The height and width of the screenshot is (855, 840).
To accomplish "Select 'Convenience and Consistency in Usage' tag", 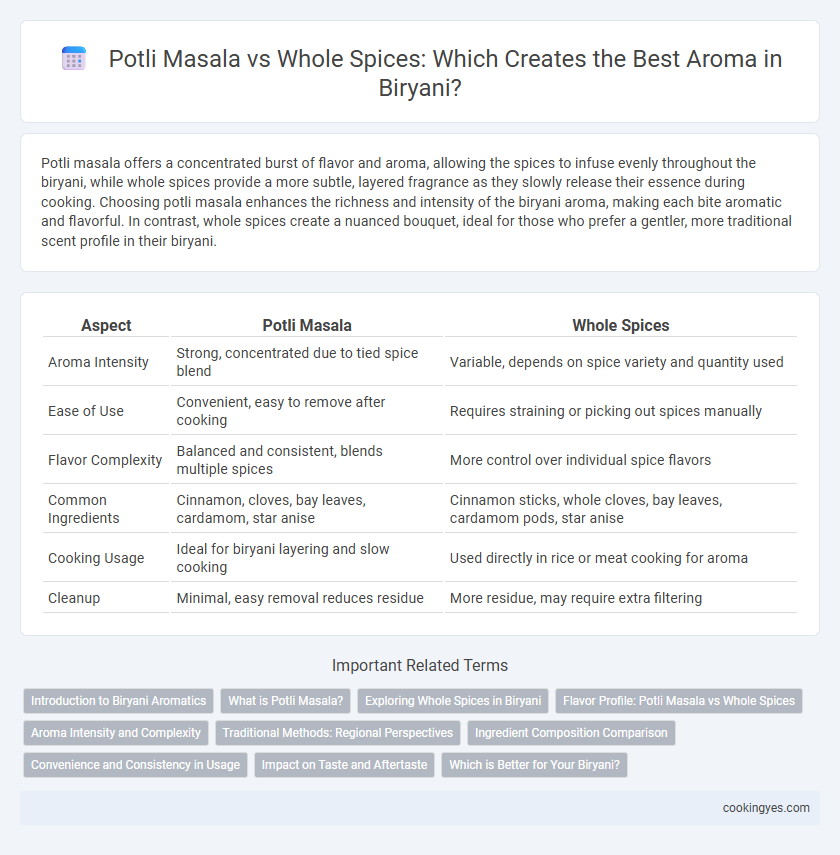I will click(x=135, y=765).
